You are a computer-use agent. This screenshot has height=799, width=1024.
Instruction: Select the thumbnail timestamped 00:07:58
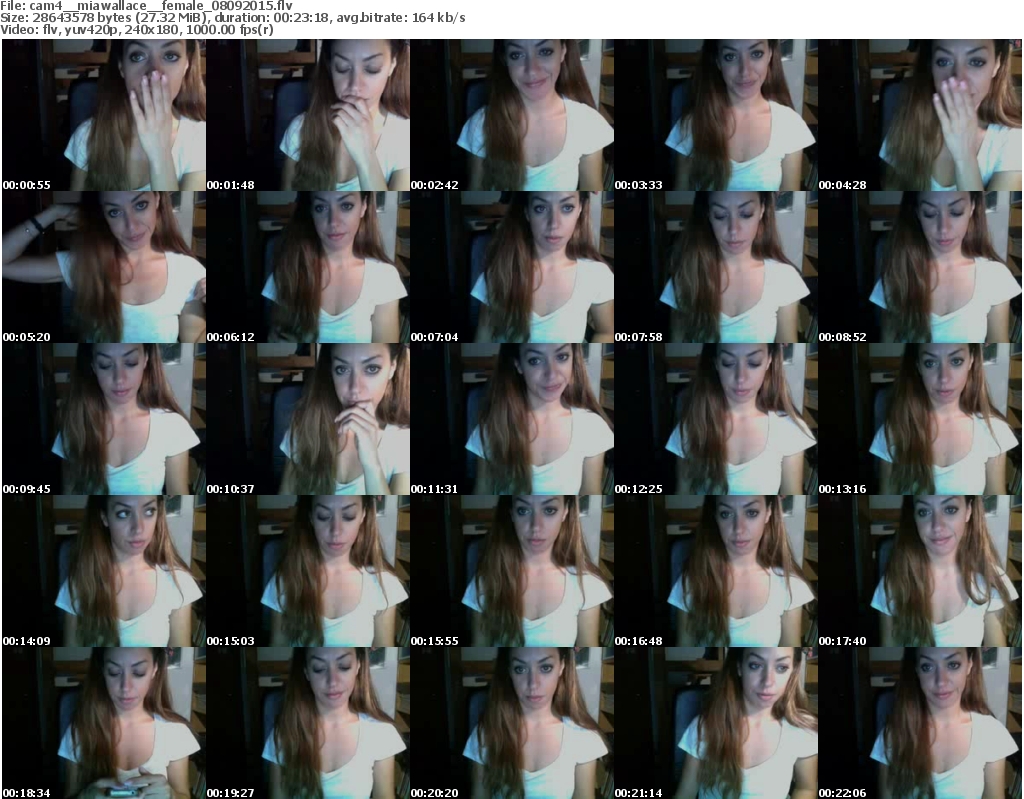click(x=716, y=267)
